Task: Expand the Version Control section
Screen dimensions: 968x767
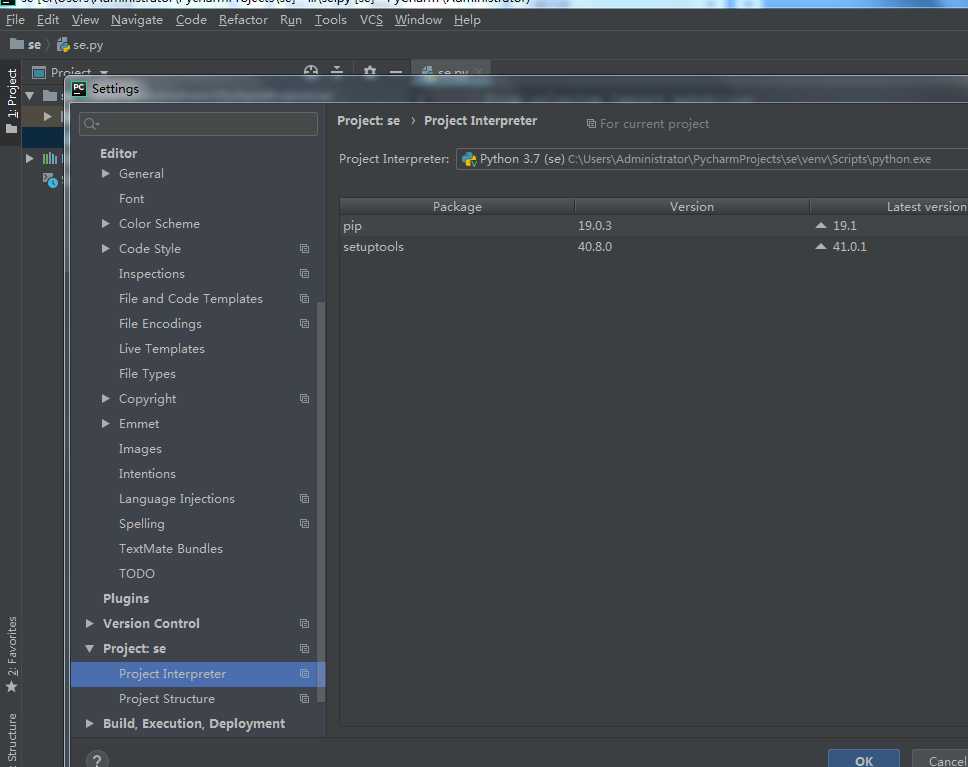Action: [90, 624]
